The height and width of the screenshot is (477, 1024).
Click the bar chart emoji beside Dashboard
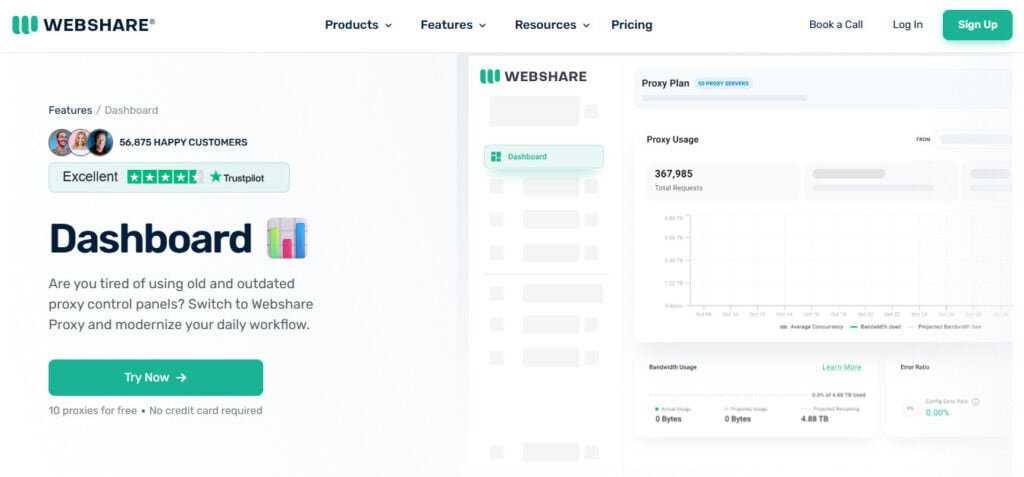click(287, 238)
